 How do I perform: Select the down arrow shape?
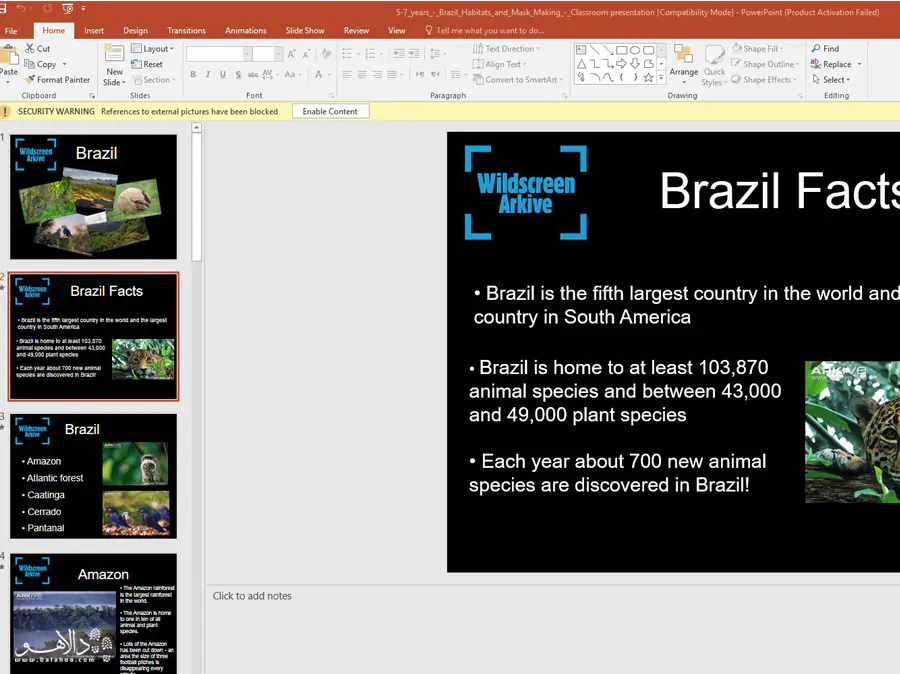635,64
